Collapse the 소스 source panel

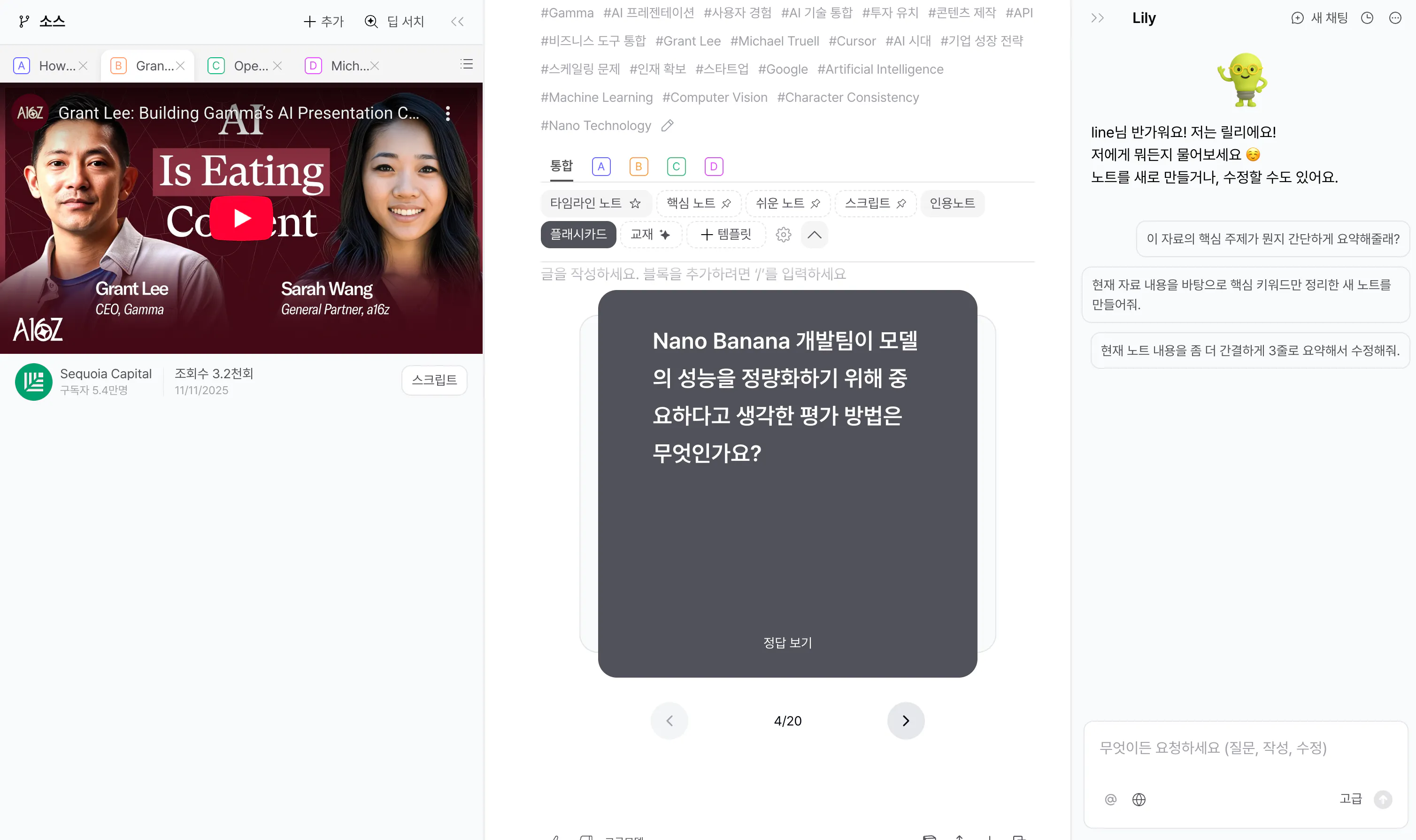(x=457, y=22)
